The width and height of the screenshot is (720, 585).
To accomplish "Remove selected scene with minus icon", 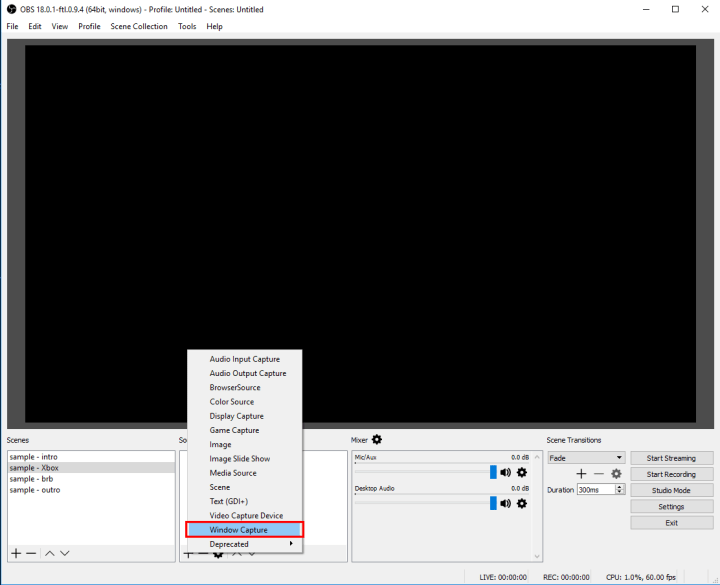I will click(31, 553).
